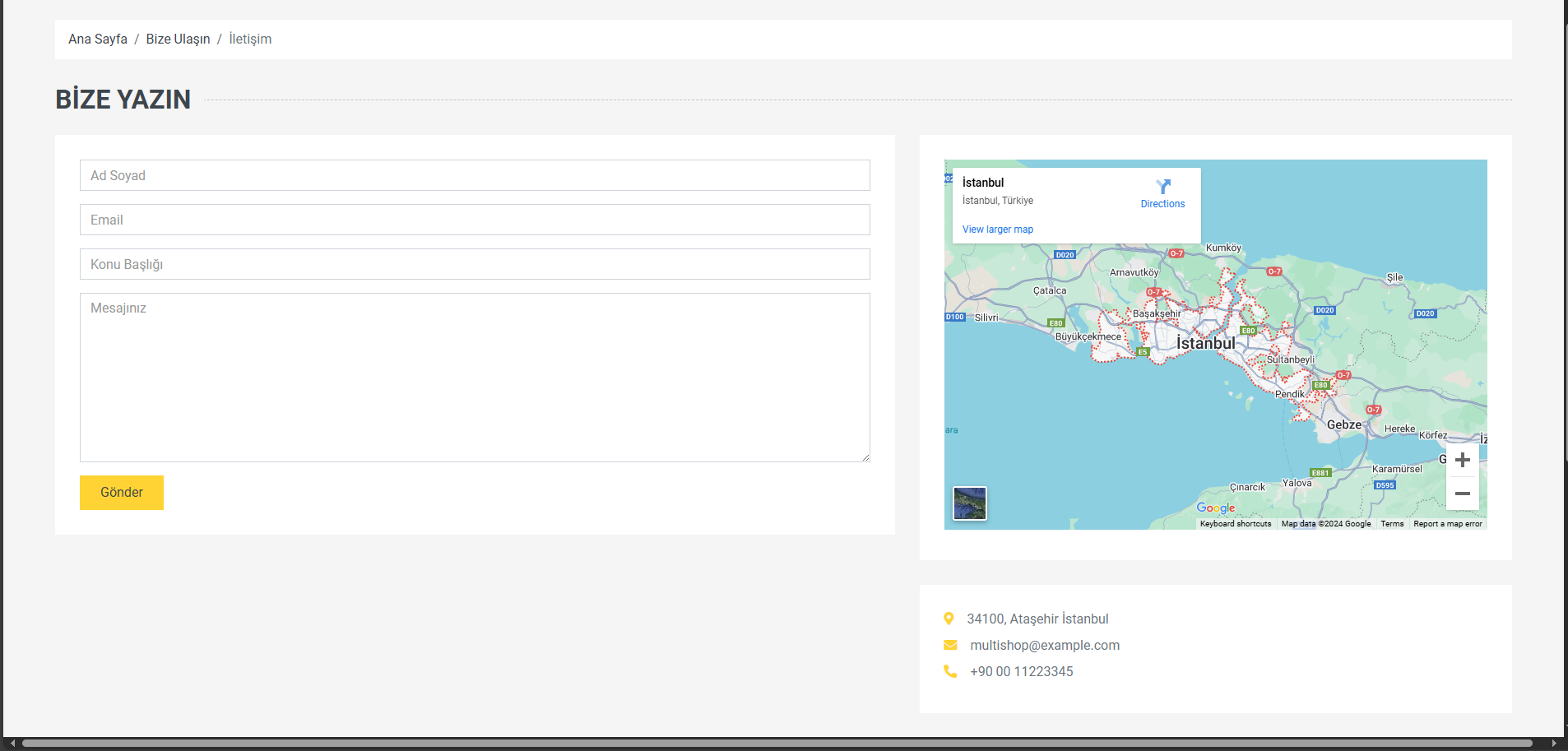Viewport: 1568px width, 751px height.
Task: Open View larger map link
Action: point(997,229)
